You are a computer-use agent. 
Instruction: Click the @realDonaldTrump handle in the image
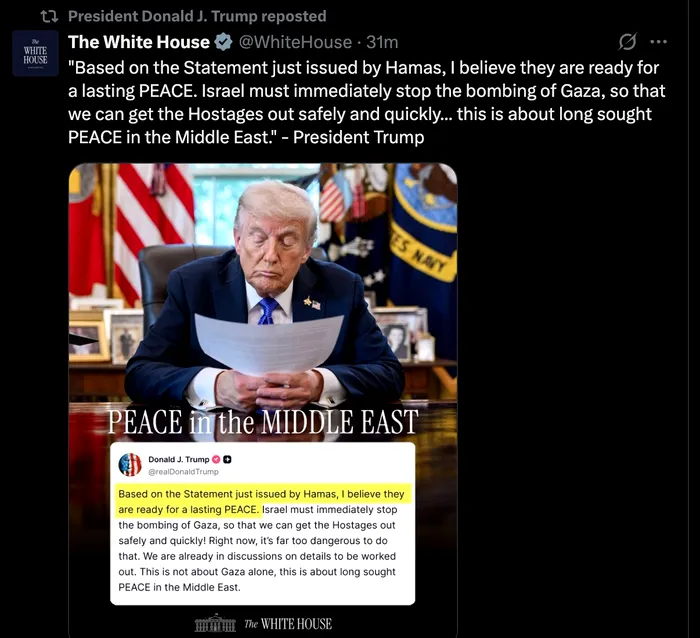point(183,472)
